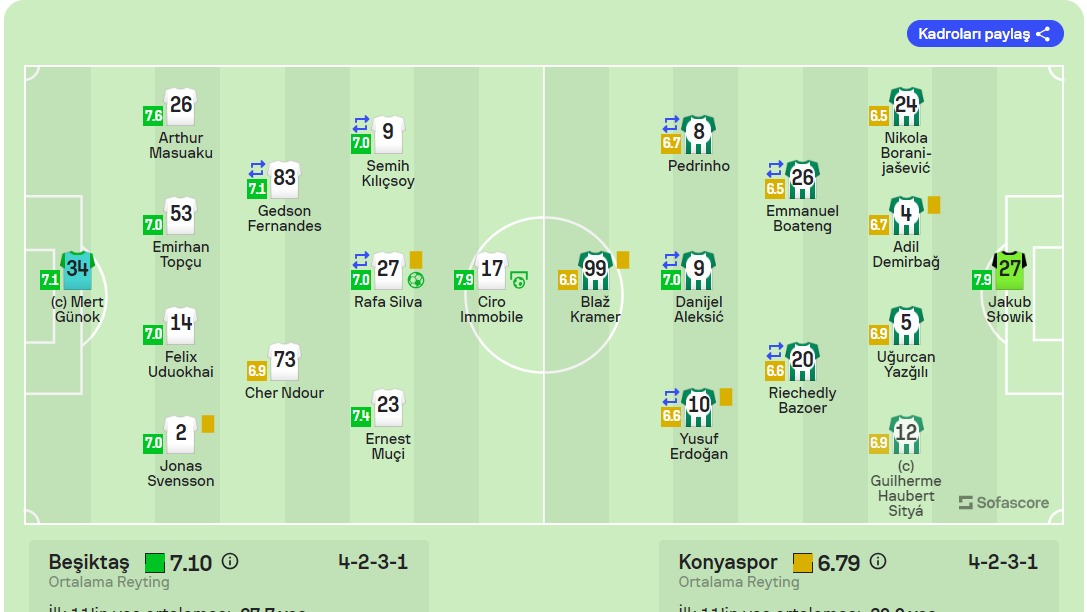This screenshot has height=612, width=1087.
Task: Click Jonas Svensson's yellow card icon
Action: [x=208, y=424]
